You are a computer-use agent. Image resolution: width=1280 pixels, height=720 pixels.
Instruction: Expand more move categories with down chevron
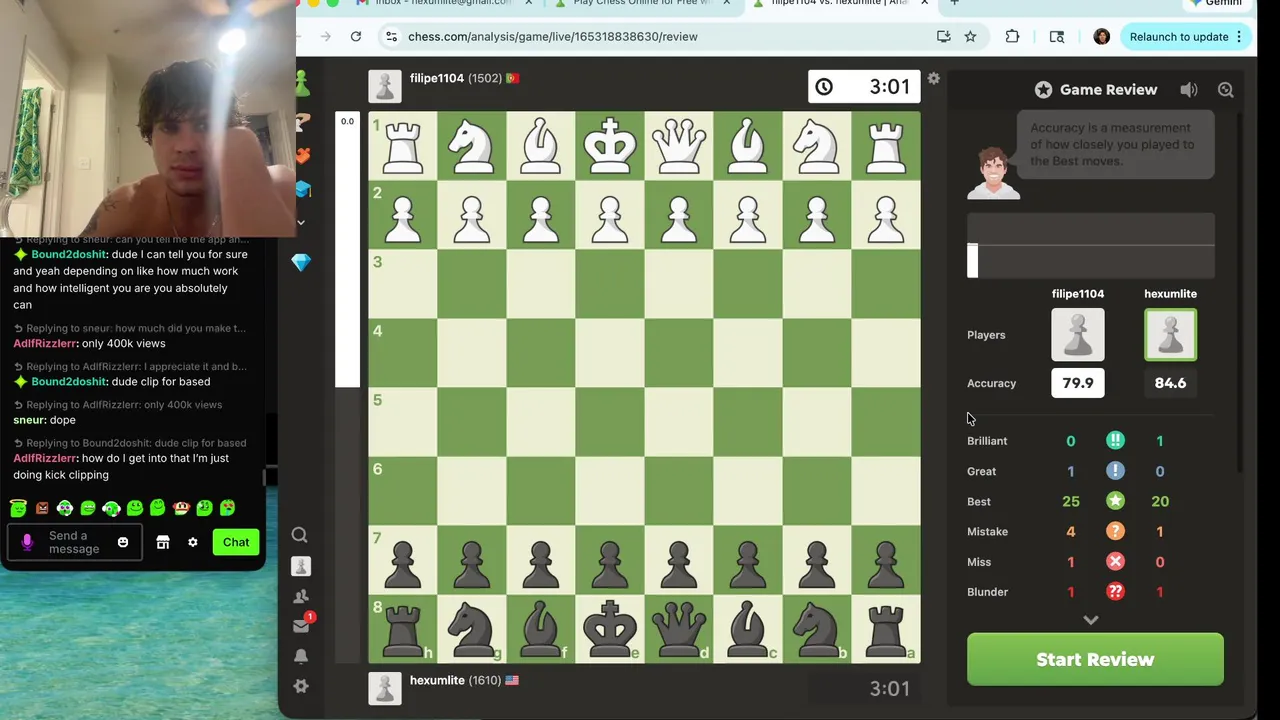pyautogui.click(x=1091, y=620)
